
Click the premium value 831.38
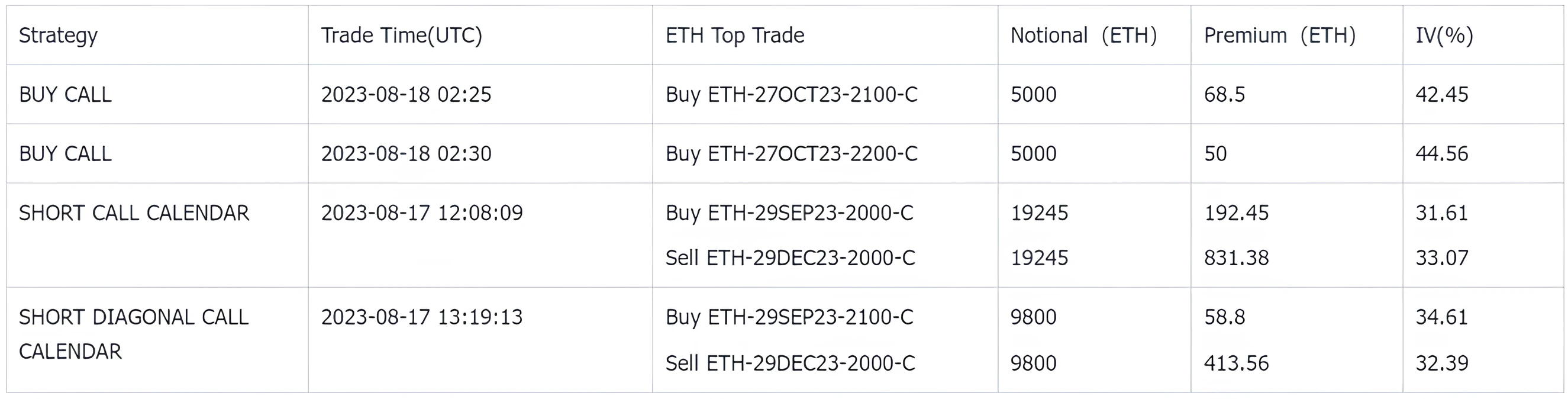pyautogui.click(x=1236, y=258)
